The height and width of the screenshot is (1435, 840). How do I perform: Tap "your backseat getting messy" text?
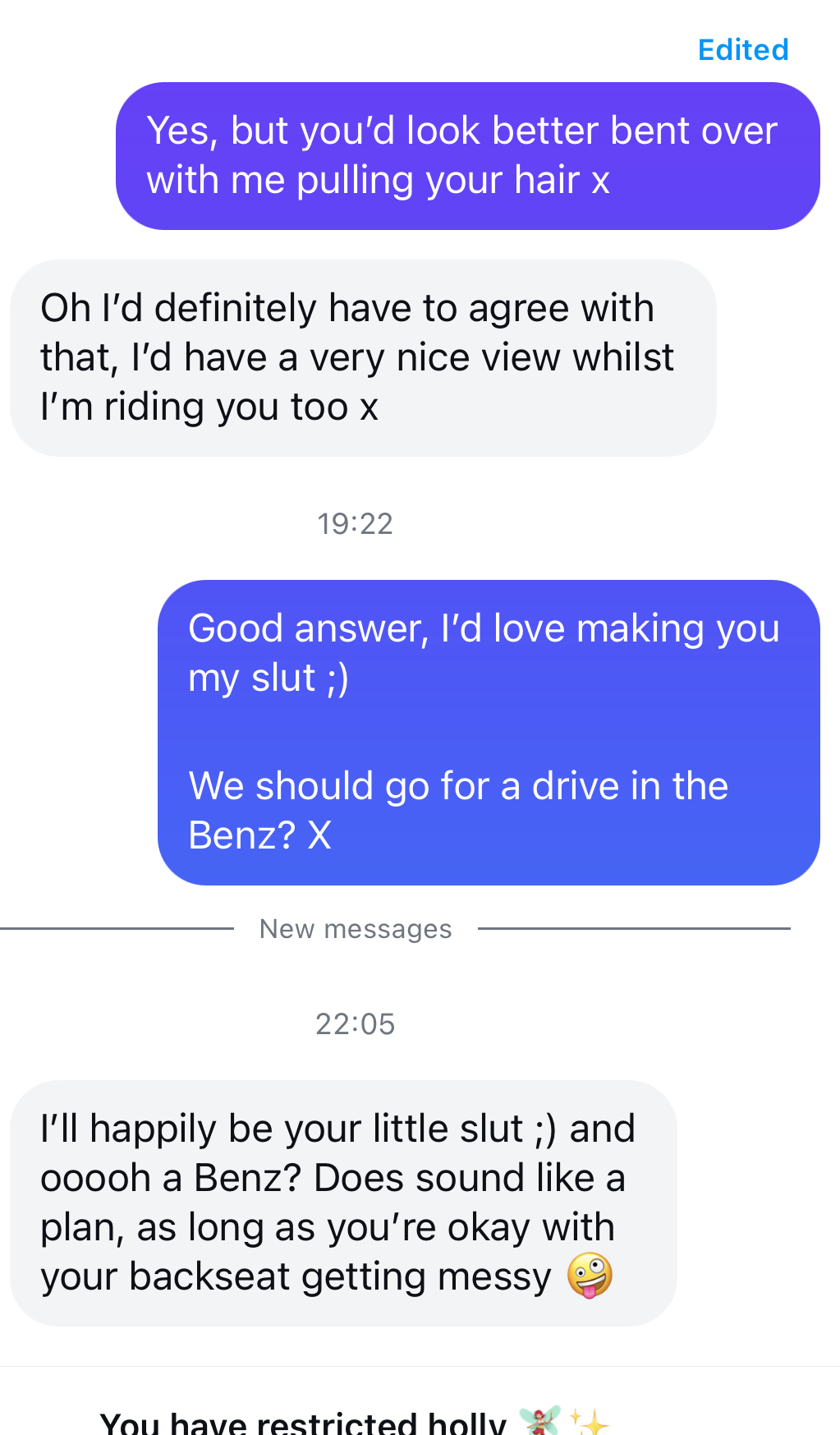click(x=296, y=1277)
